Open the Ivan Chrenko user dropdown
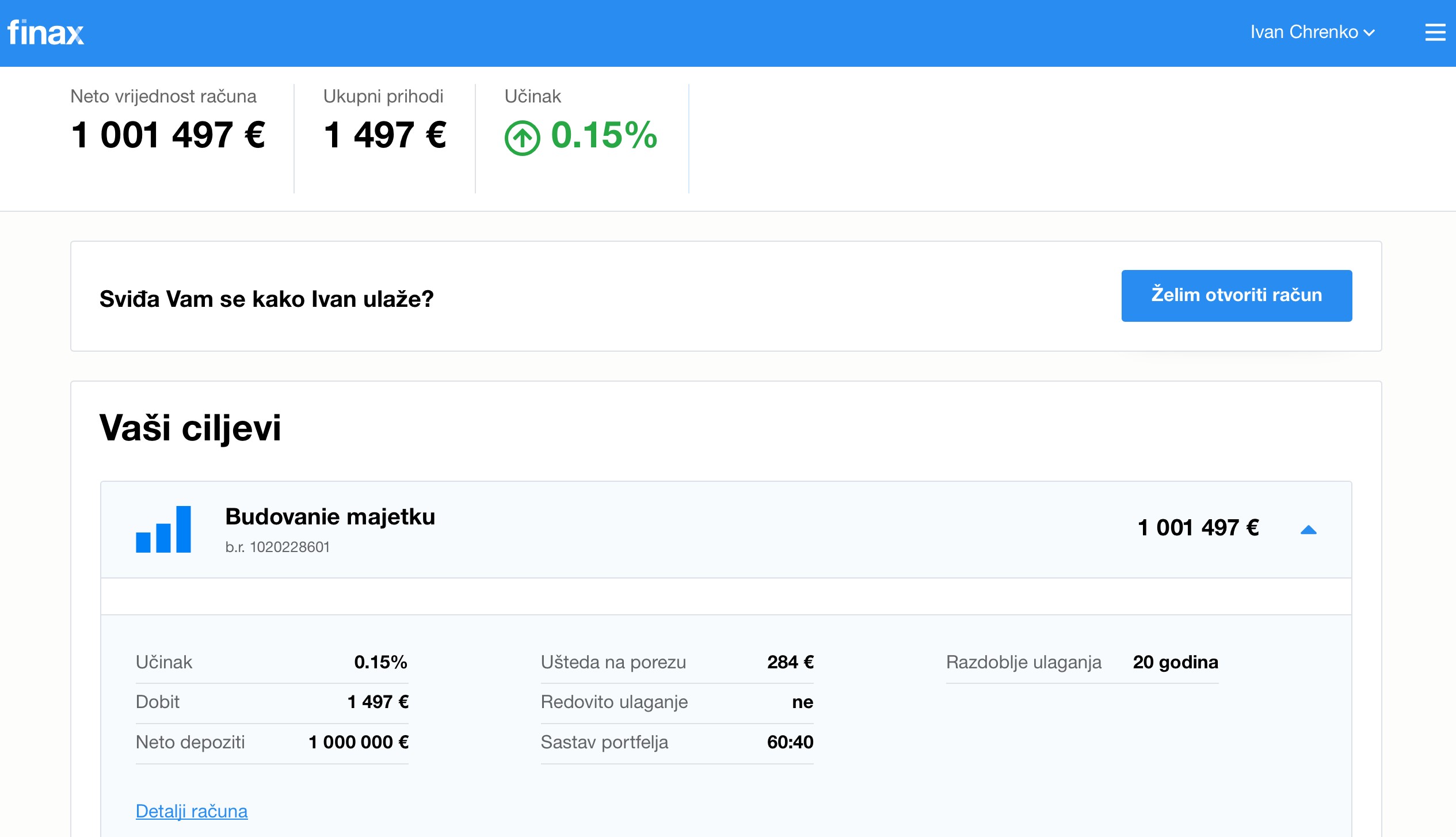1456x837 pixels. tap(1312, 32)
